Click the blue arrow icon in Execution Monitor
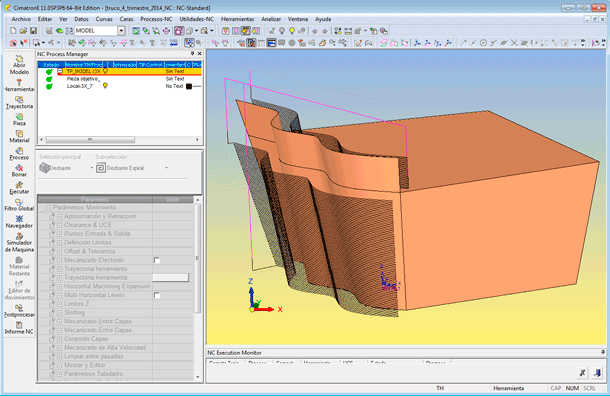Screen dimensions: 610x396 pos(598,373)
